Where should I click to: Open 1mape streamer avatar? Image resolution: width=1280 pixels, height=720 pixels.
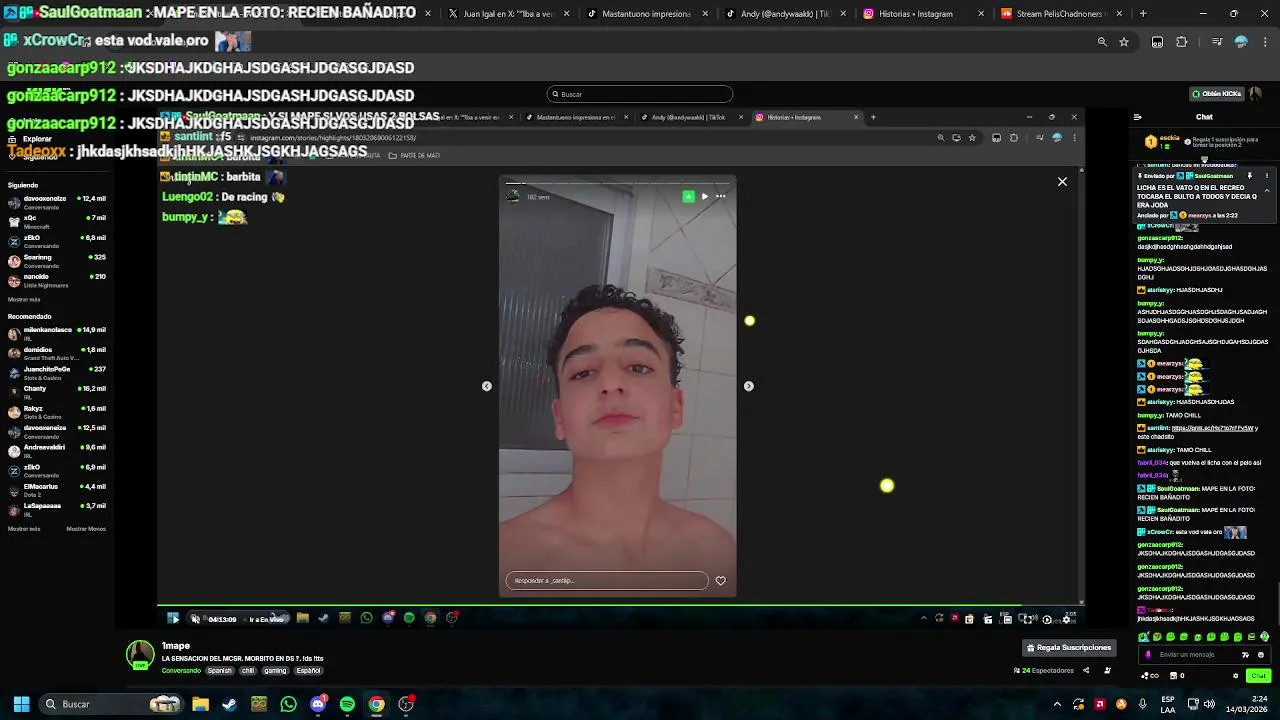pos(140,654)
